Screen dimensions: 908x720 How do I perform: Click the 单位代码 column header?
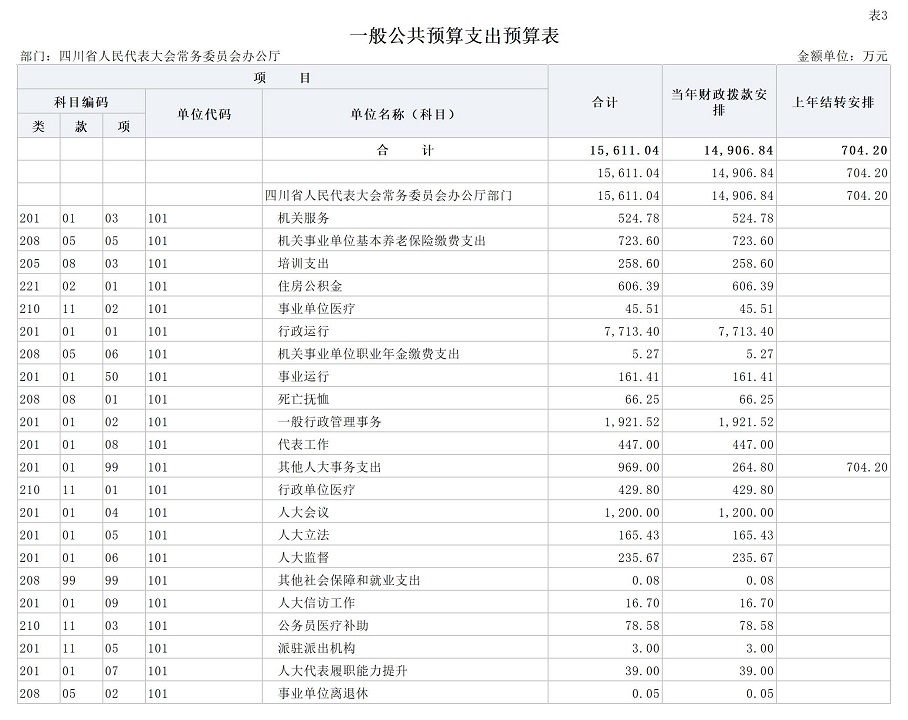(x=204, y=114)
